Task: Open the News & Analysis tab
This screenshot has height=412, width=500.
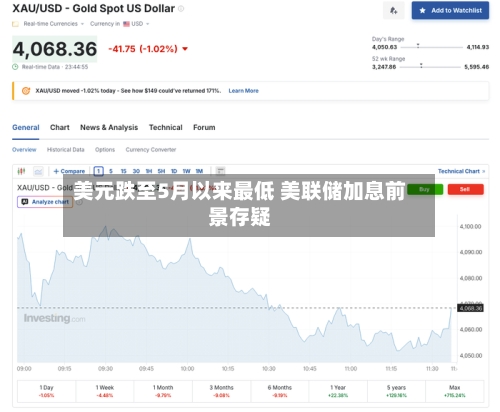Action: click(109, 128)
